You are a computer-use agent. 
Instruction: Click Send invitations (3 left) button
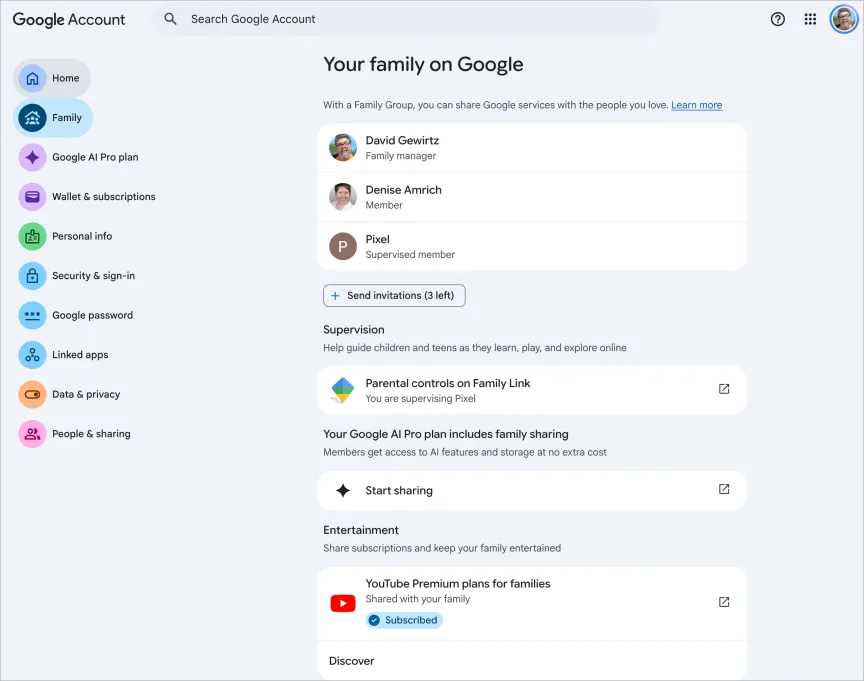(x=394, y=296)
